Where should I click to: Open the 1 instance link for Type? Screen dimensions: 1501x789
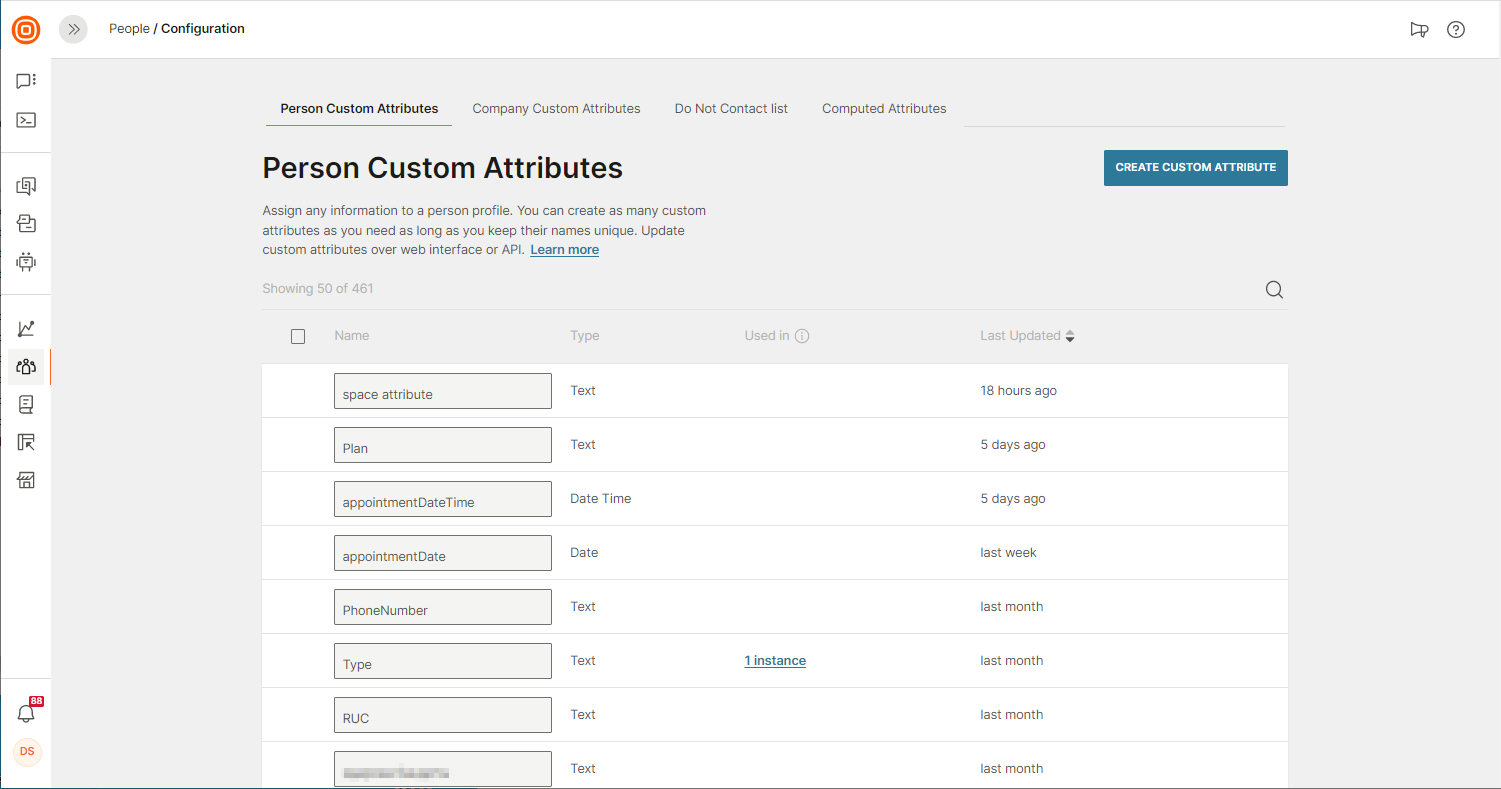775,661
